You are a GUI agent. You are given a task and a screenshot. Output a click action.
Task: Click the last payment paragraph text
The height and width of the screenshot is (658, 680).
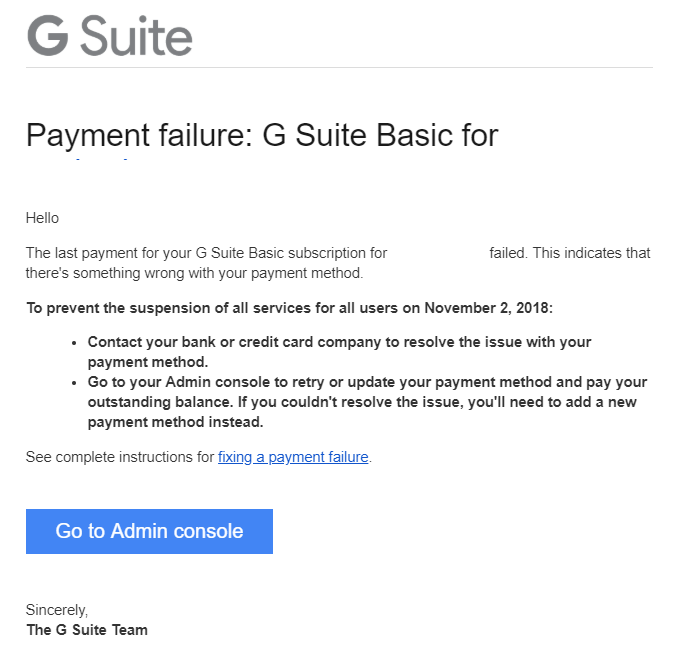pos(206,253)
